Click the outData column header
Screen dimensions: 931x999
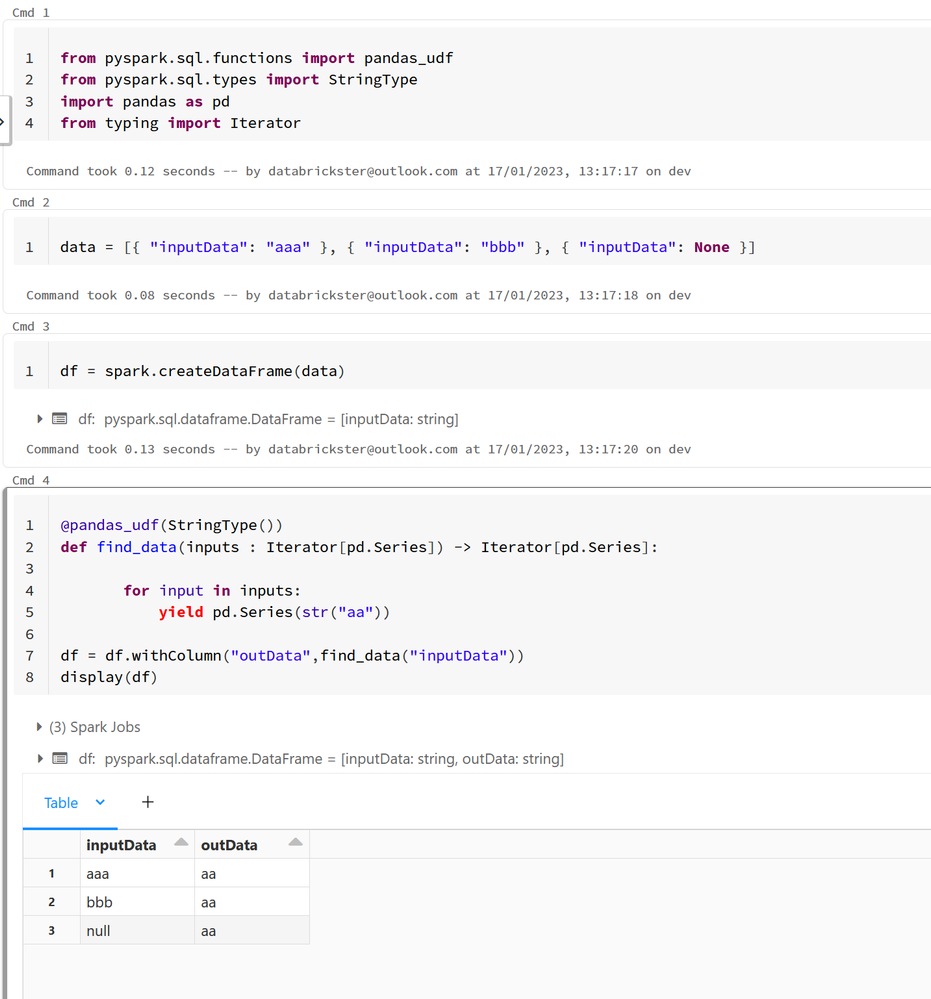pyautogui.click(x=229, y=845)
